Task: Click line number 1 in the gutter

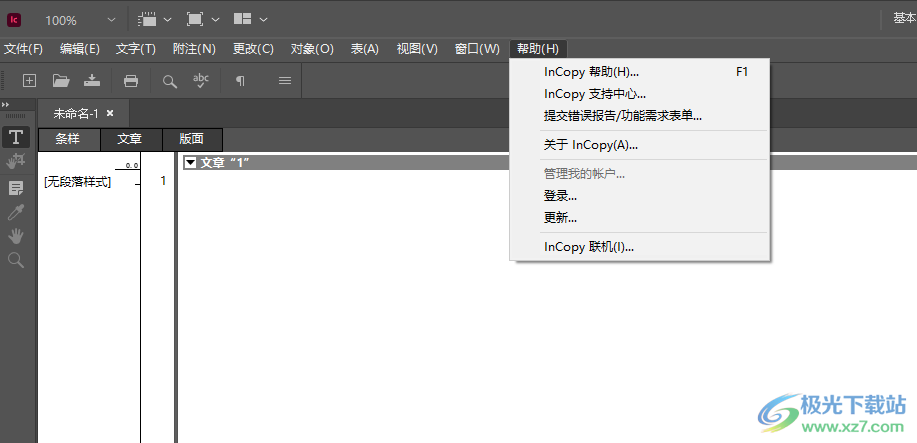Action: pyautogui.click(x=163, y=181)
